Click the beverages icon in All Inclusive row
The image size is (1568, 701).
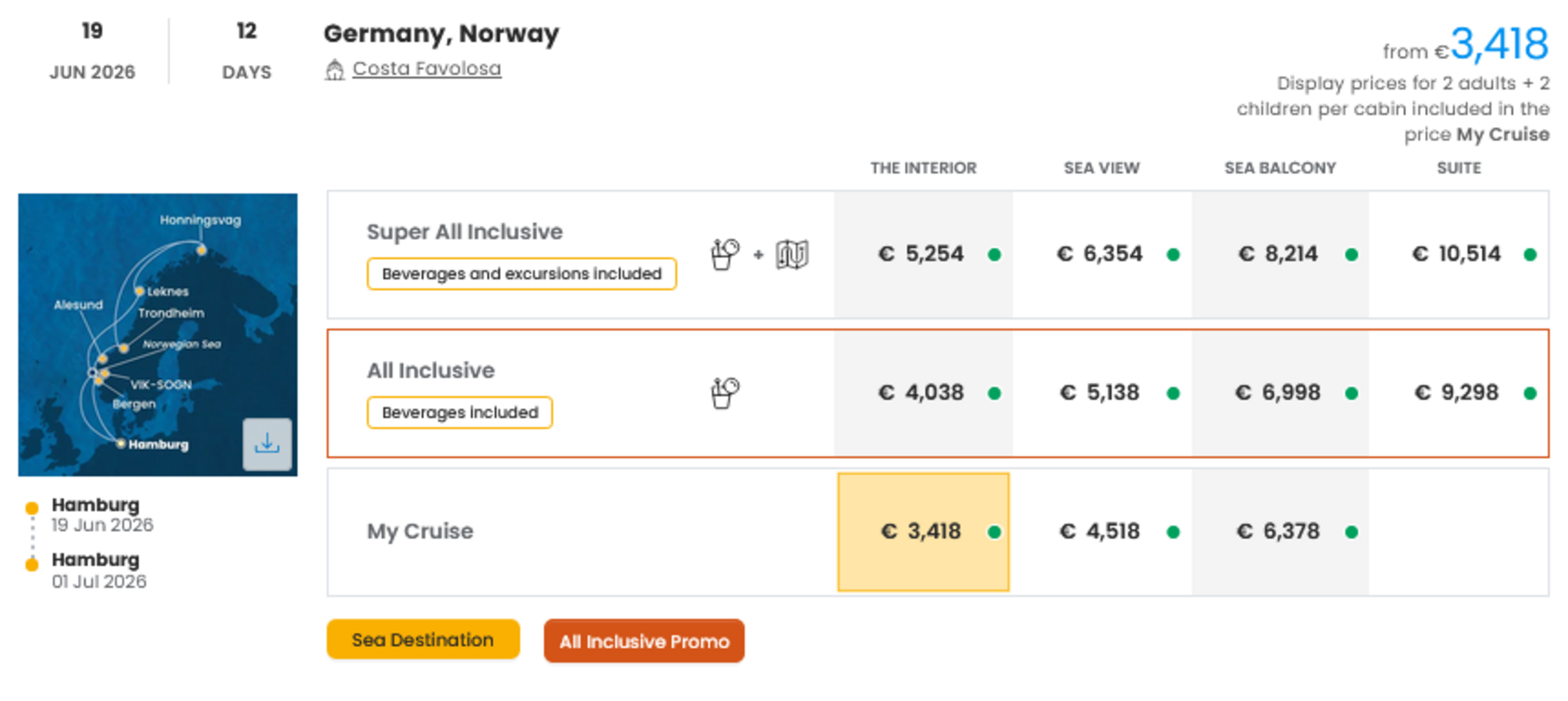(724, 393)
